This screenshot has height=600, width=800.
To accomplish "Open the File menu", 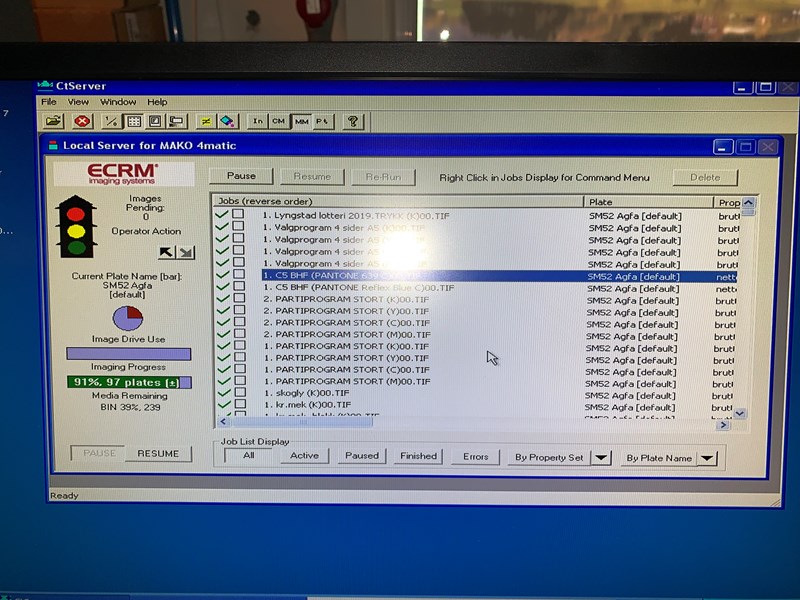I will (x=49, y=102).
